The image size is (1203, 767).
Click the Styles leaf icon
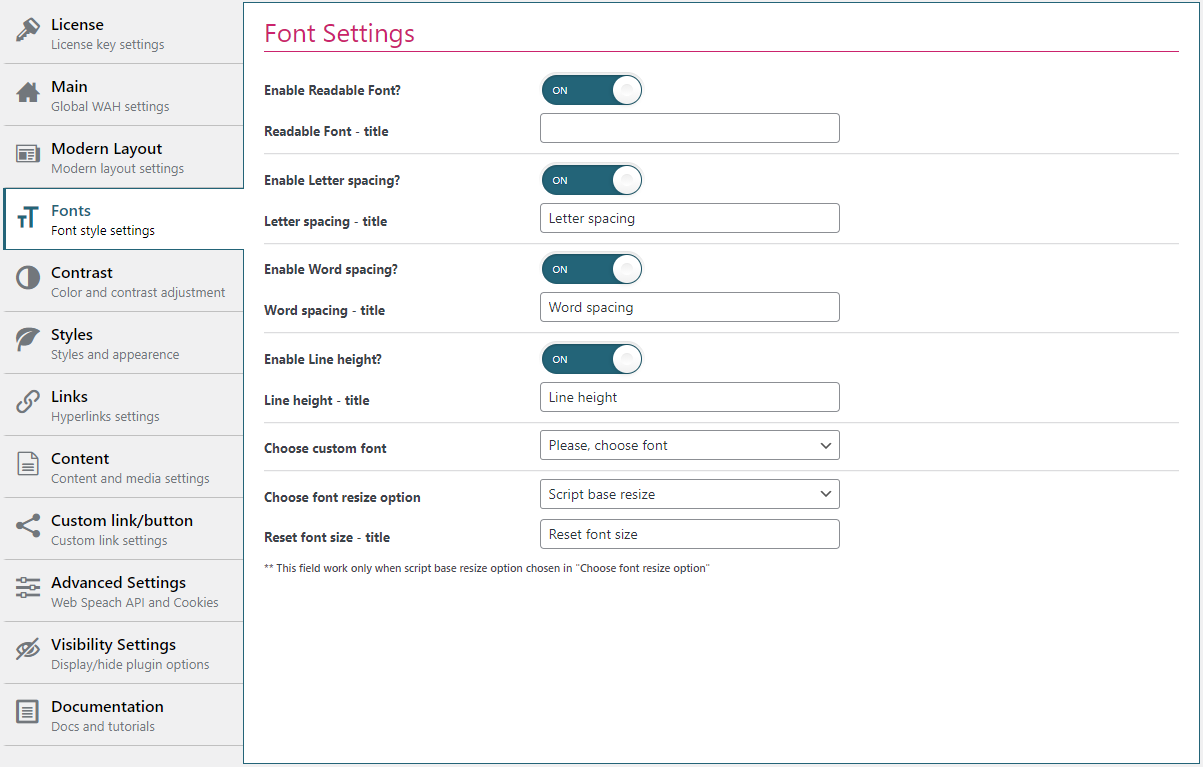coord(28,340)
